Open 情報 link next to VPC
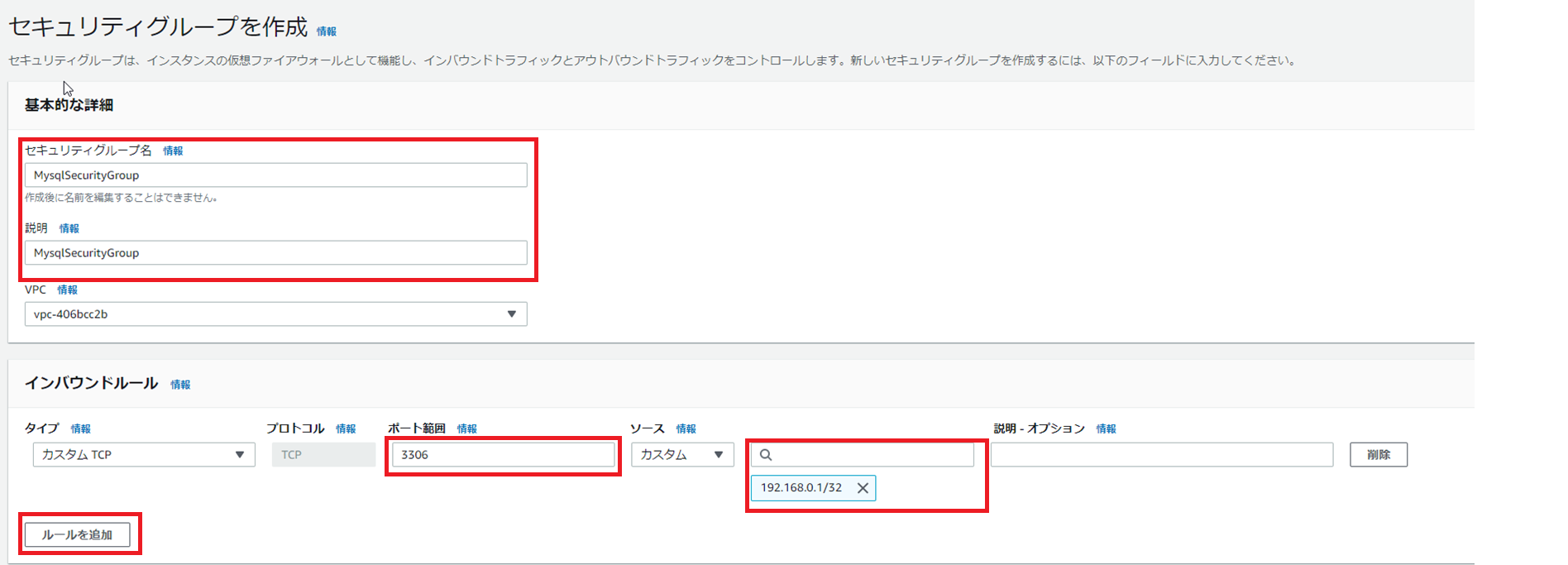The width and height of the screenshot is (1568, 565). 67,290
